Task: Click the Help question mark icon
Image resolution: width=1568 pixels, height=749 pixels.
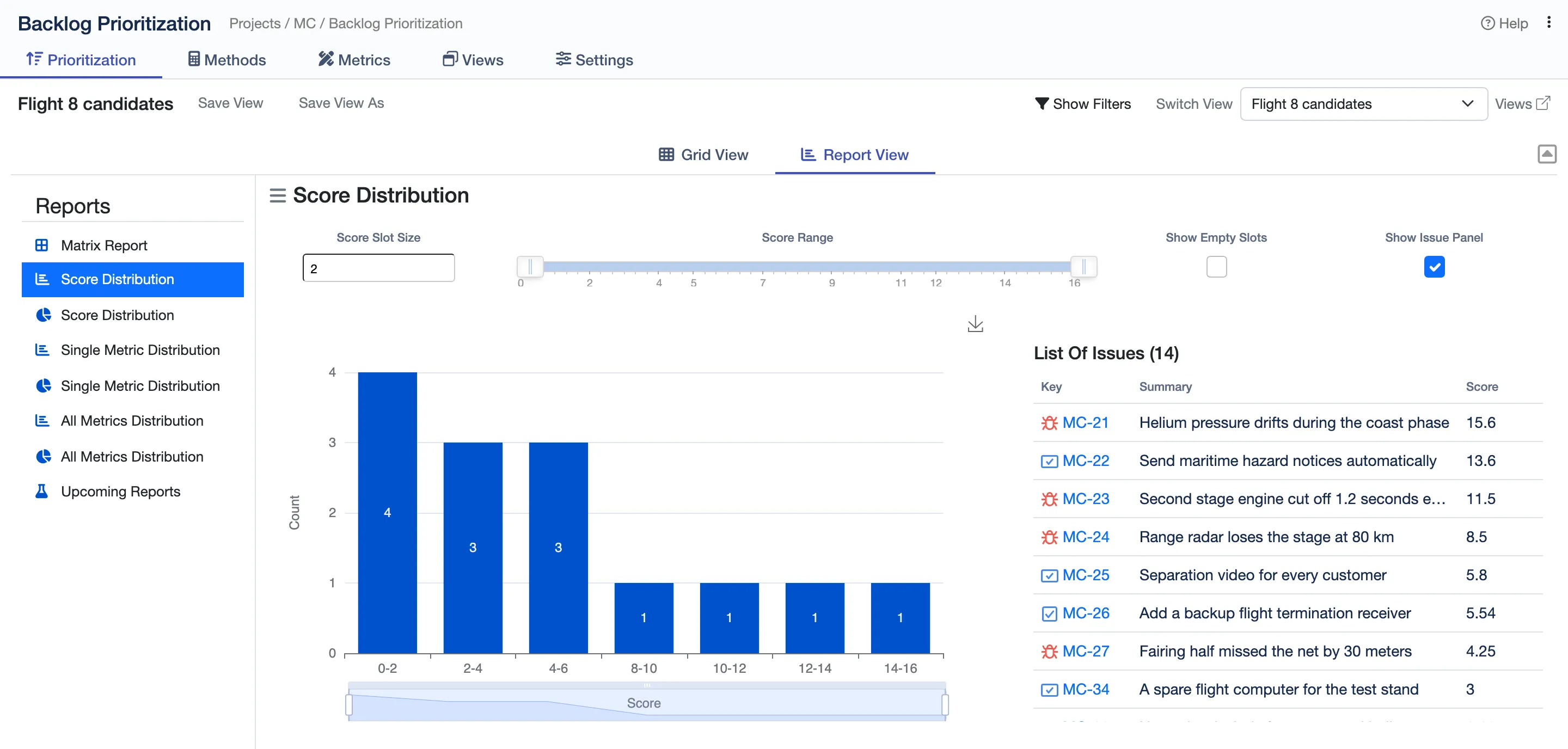Action: coord(1487,23)
